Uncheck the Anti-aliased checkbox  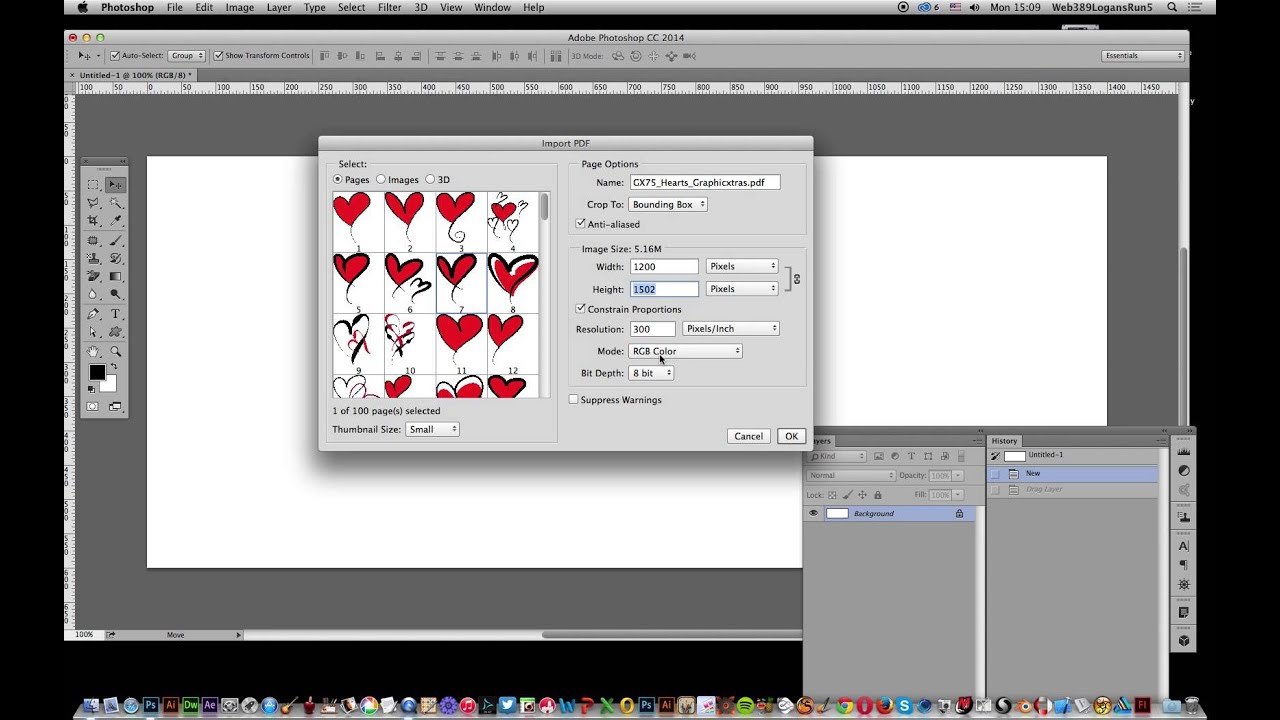point(581,224)
